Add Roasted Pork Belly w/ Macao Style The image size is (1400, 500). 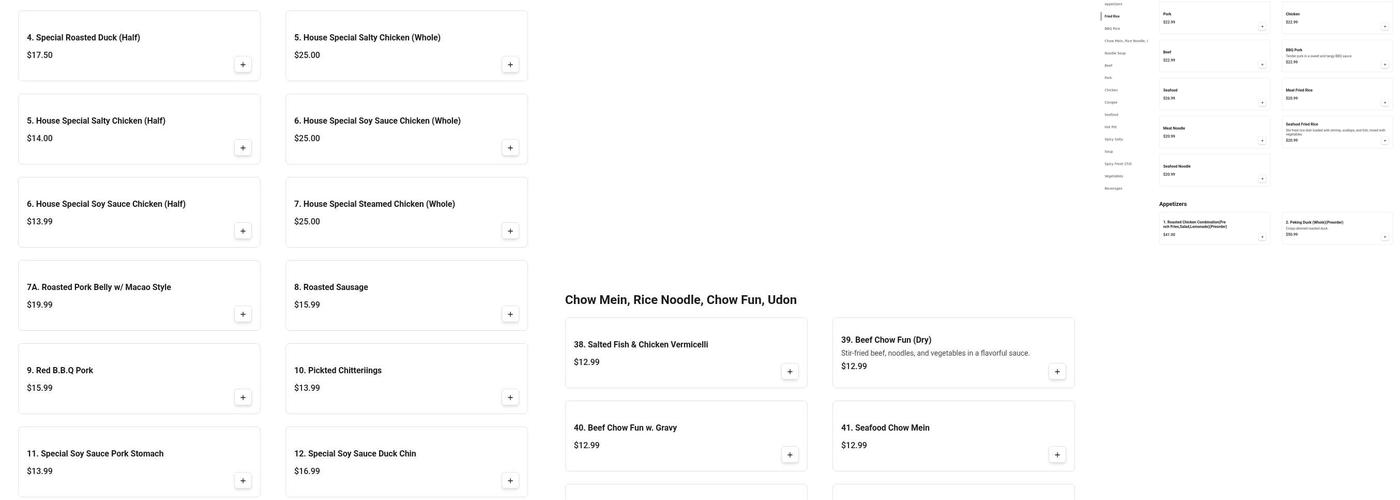tap(243, 314)
